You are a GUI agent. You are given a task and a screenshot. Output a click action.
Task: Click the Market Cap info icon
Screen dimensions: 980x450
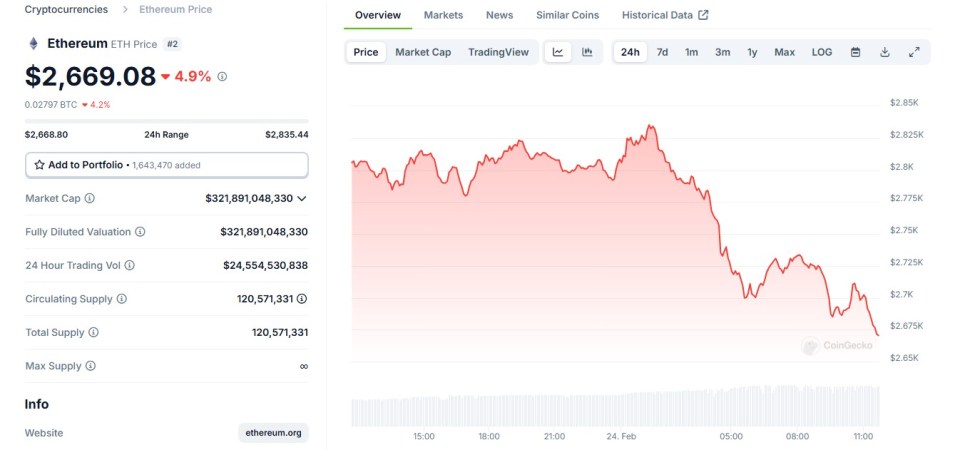[90, 198]
